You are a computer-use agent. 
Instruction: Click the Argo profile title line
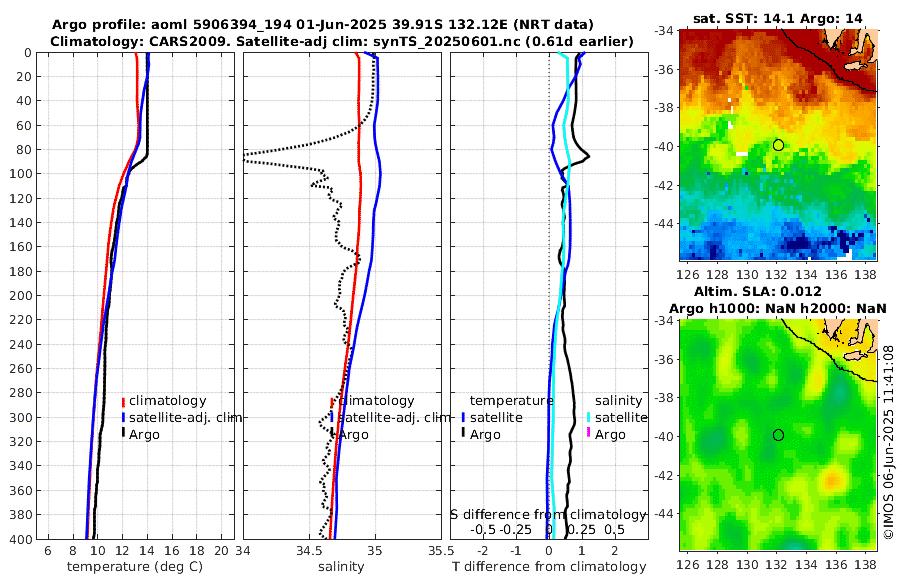coord(322,25)
